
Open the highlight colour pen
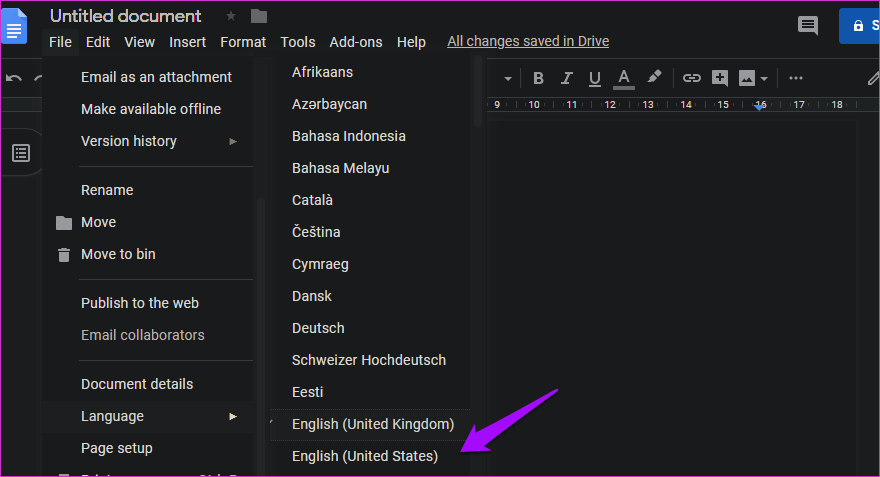[x=654, y=77]
